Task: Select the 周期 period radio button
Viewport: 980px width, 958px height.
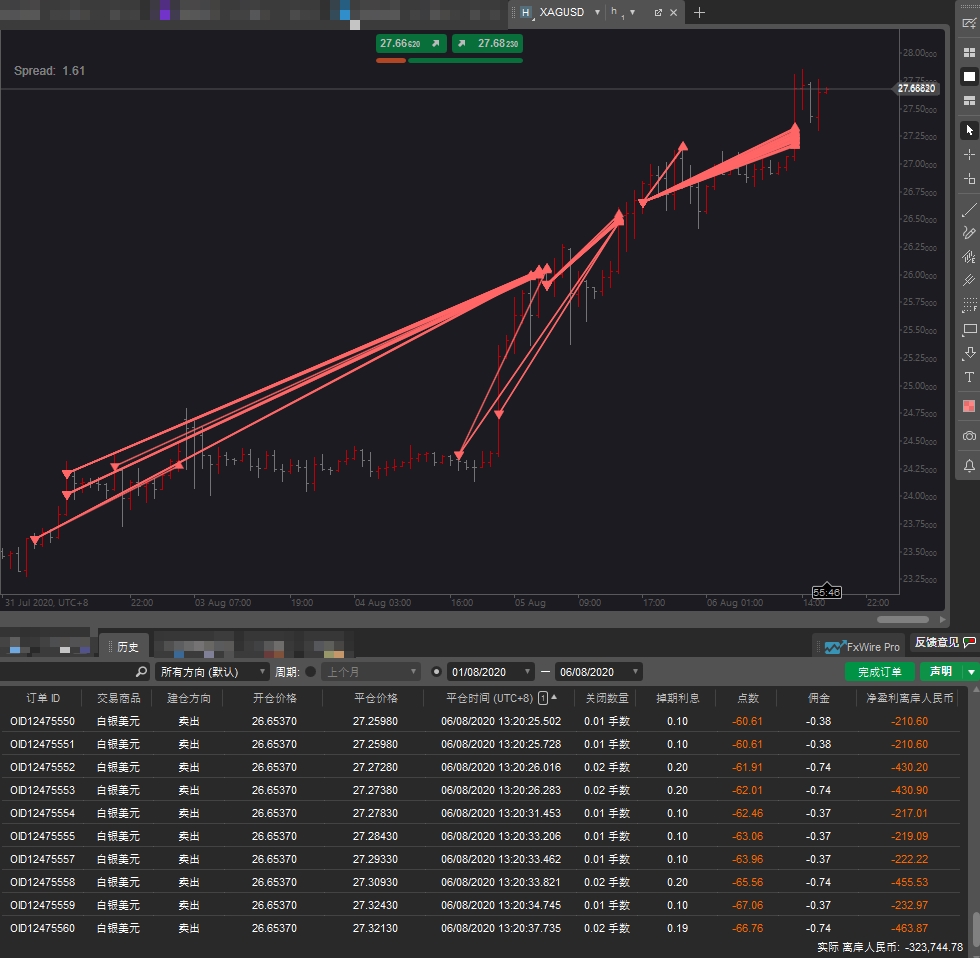Action: coord(311,672)
